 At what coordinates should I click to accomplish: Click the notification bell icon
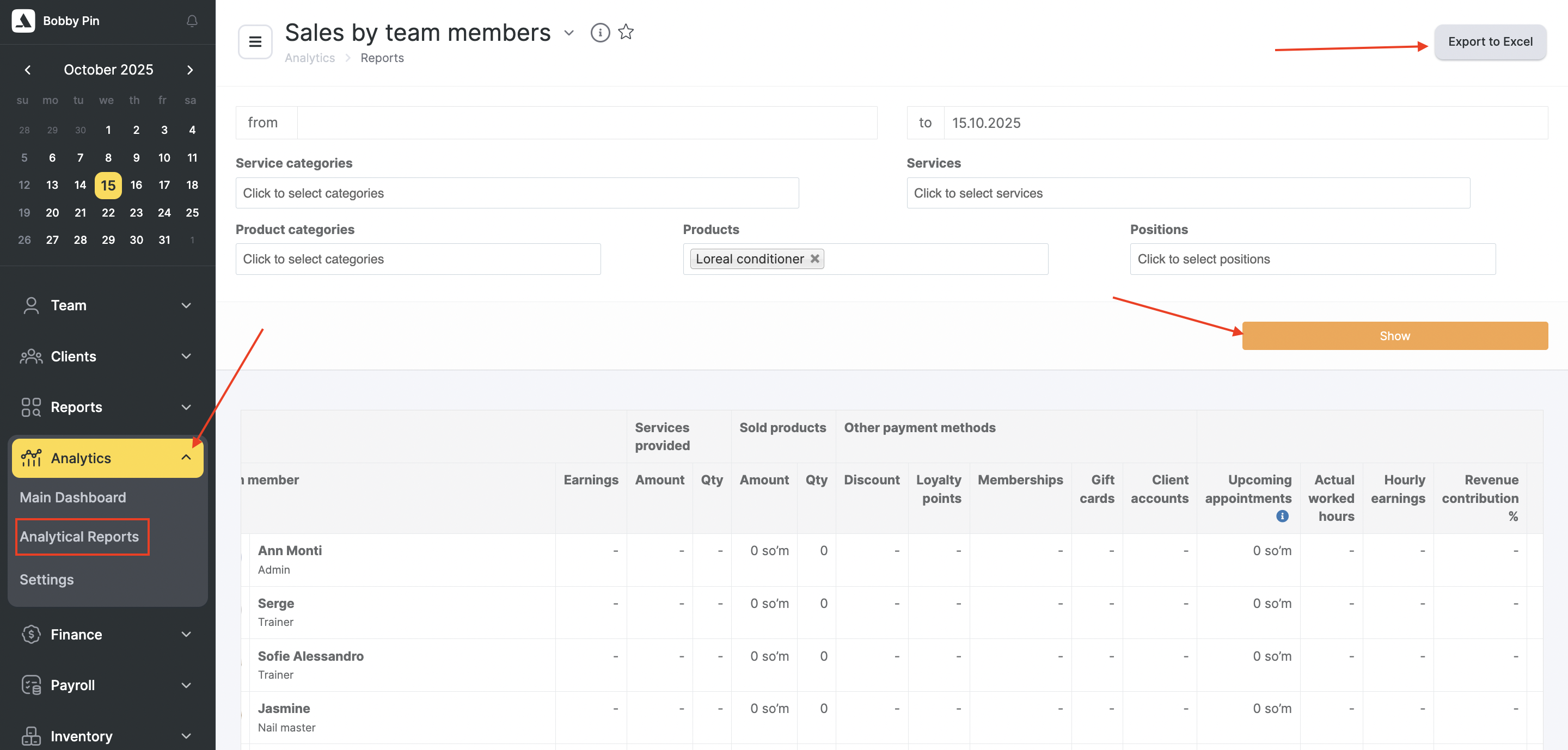coord(192,21)
